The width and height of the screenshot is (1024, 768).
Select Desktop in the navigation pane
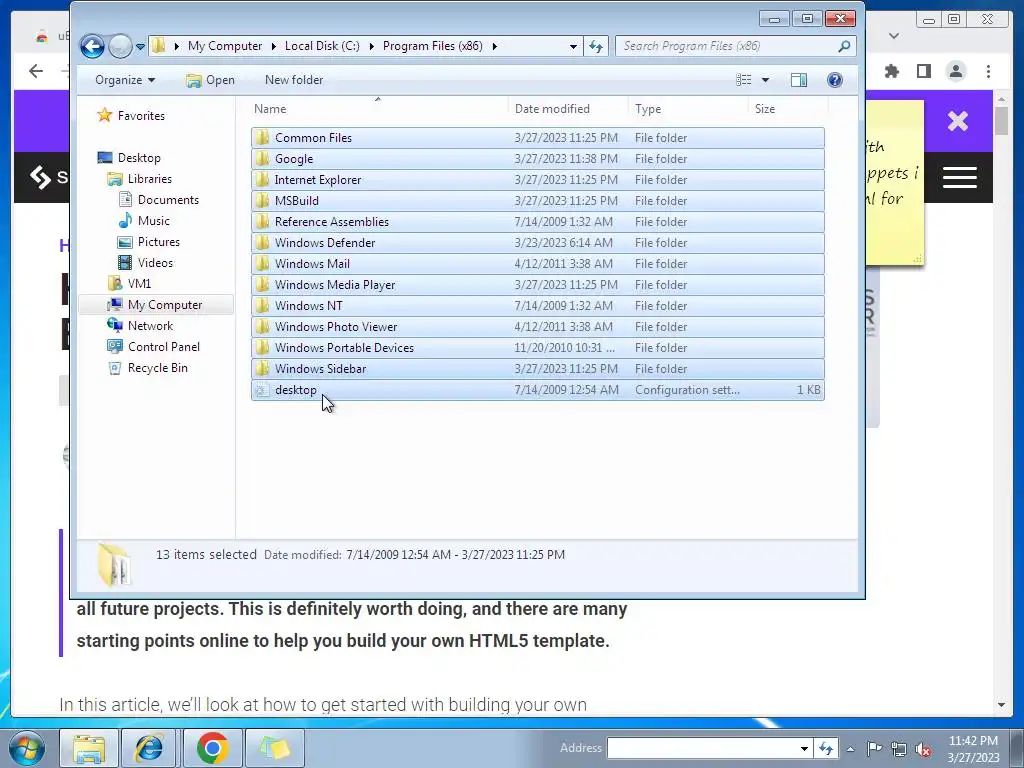129,157
